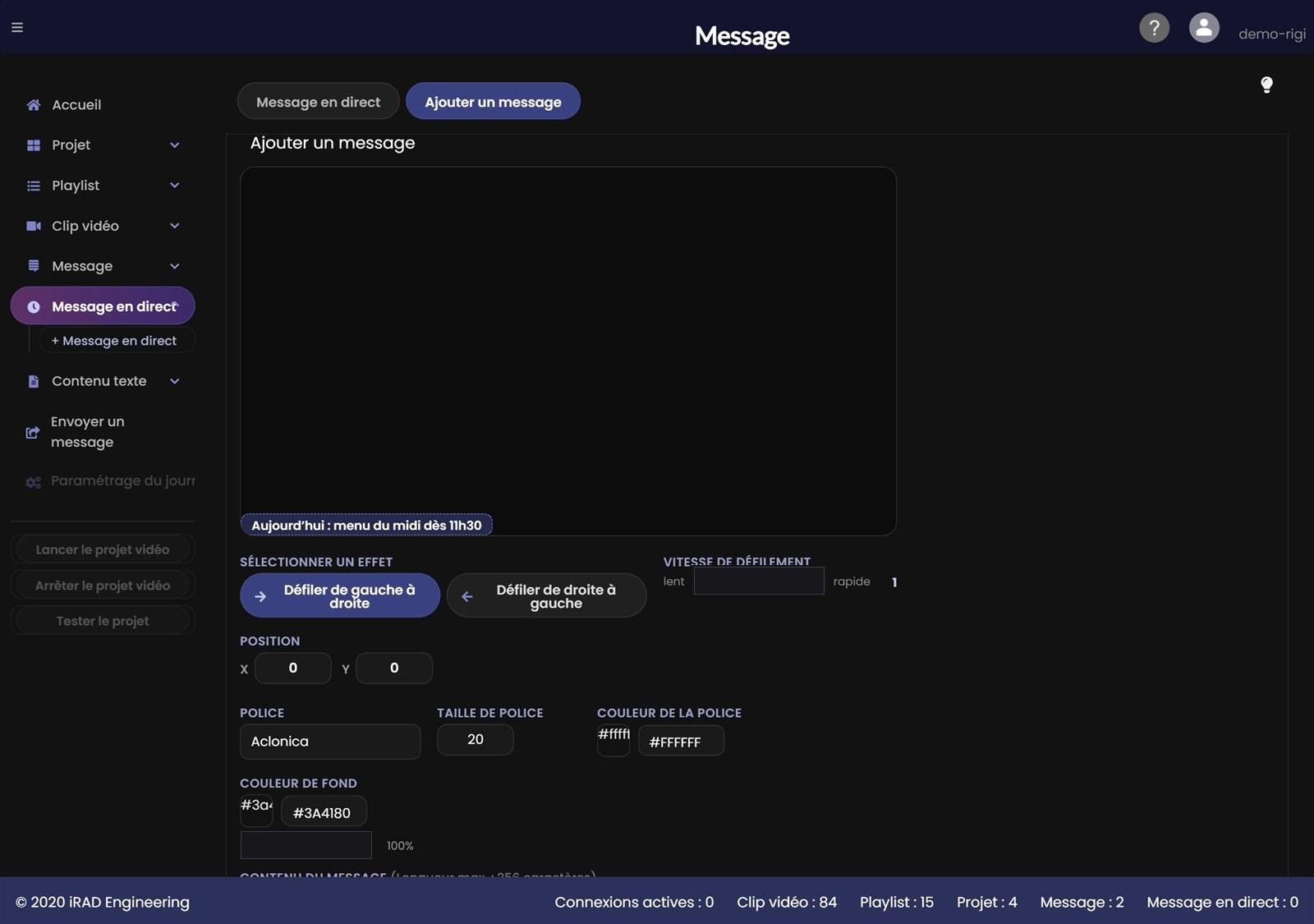Click the Ajouter un message section heading
Viewport: 1314px width, 924px height.
[333, 143]
